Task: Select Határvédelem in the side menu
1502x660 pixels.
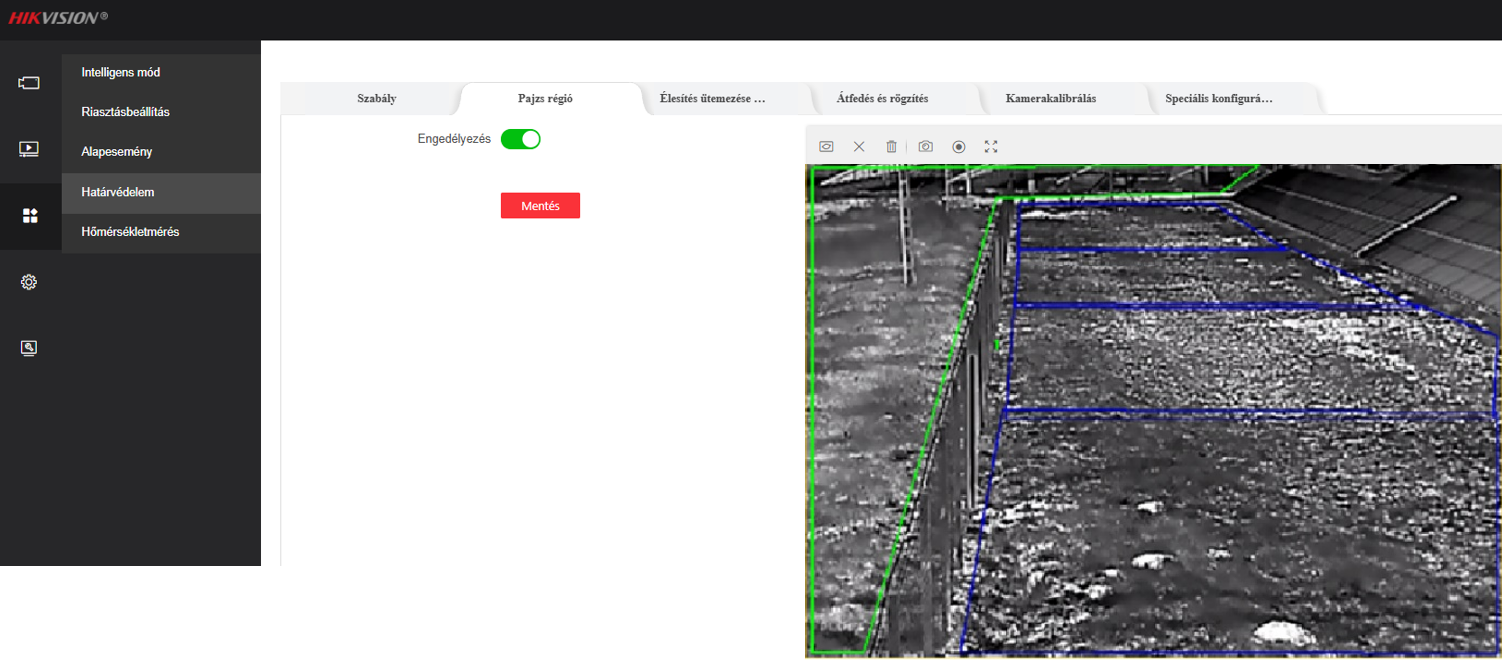Action: 161,192
